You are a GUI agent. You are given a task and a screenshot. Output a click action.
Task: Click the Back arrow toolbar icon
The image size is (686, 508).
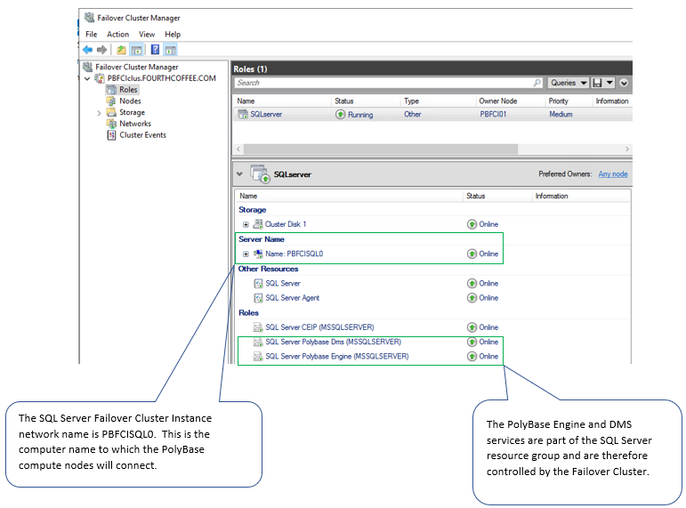click(x=88, y=49)
